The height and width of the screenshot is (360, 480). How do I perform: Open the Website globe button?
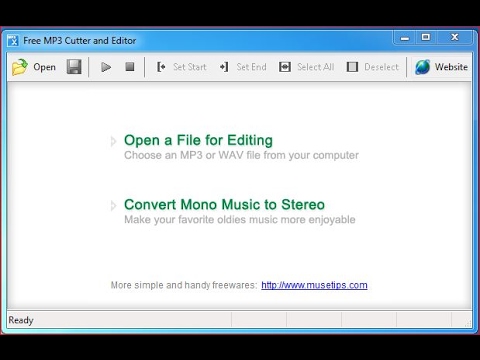pyautogui.click(x=441, y=67)
